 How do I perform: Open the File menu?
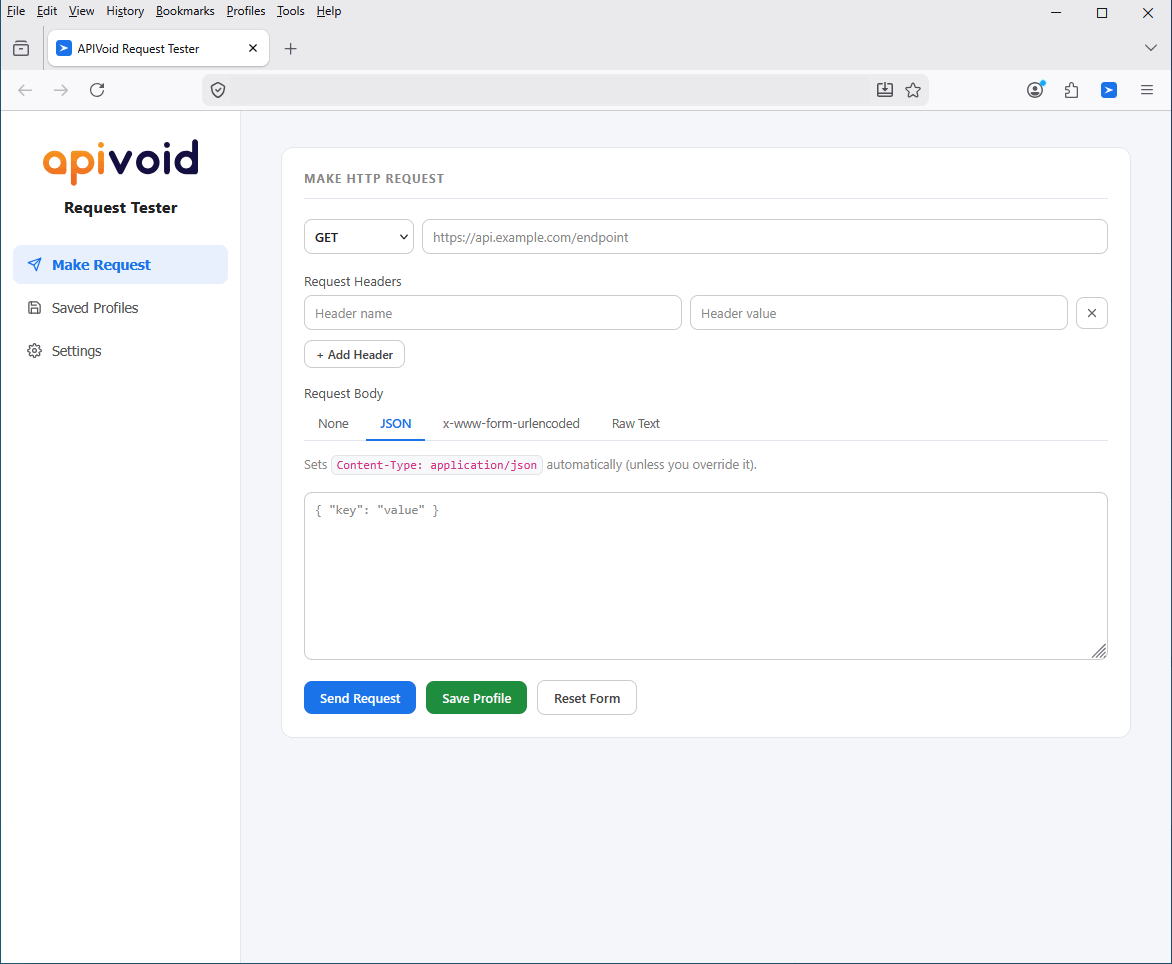click(x=16, y=11)
